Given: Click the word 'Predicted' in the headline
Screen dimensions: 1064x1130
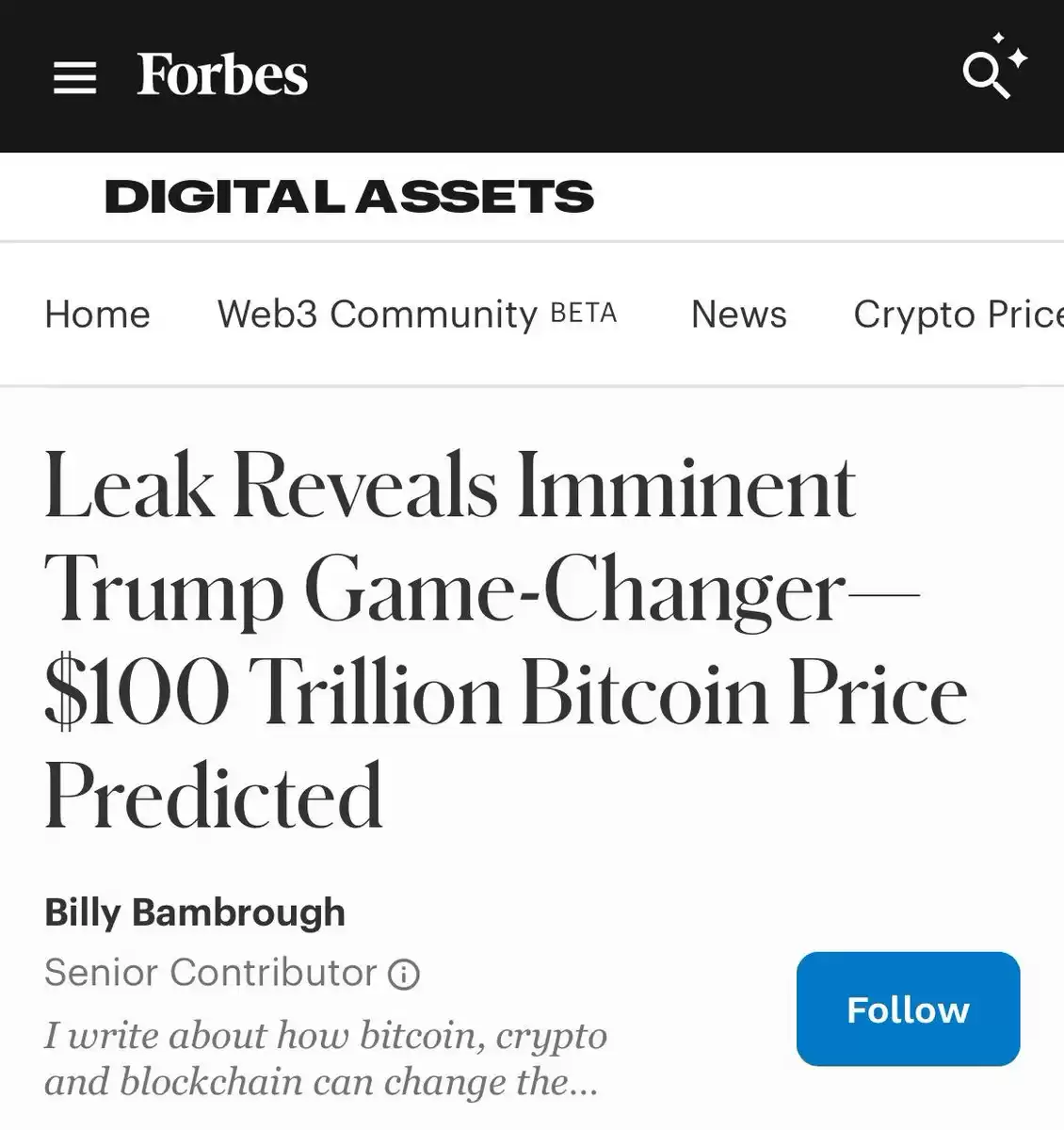Looking at the screenshot, I should click(214, 796).
